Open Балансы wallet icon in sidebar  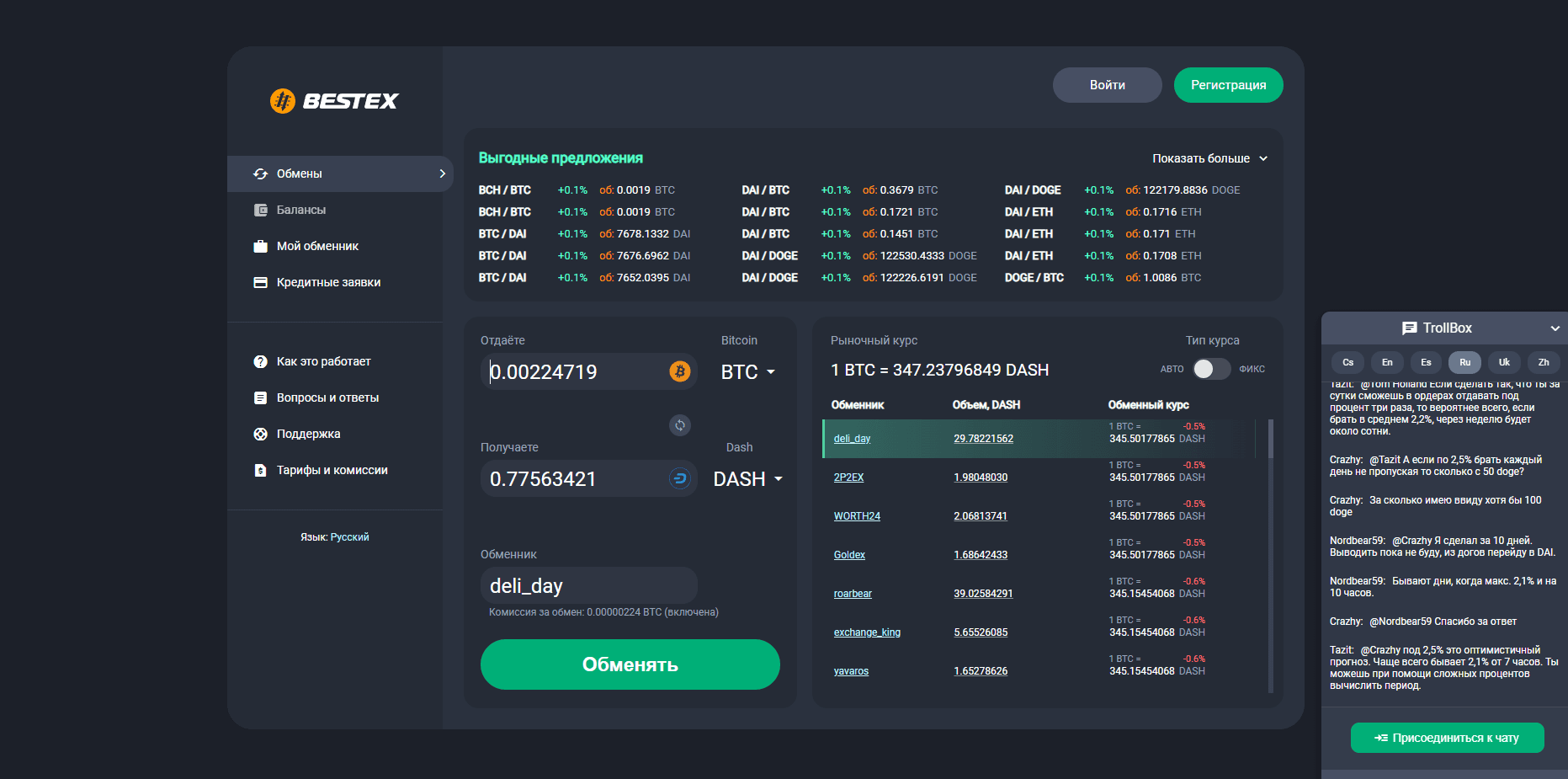pyautogui.click(x=261, y=210)
